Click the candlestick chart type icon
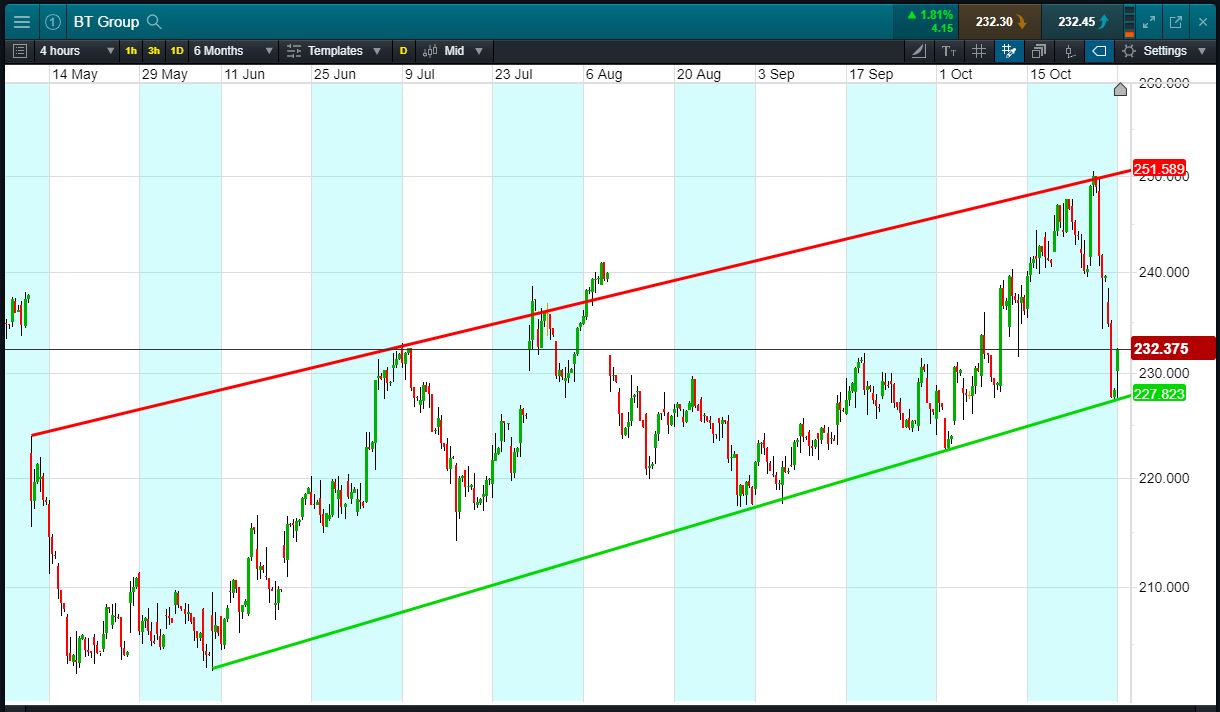The height and width of the screenshot is (712, 1220). (x=431, y=51)
